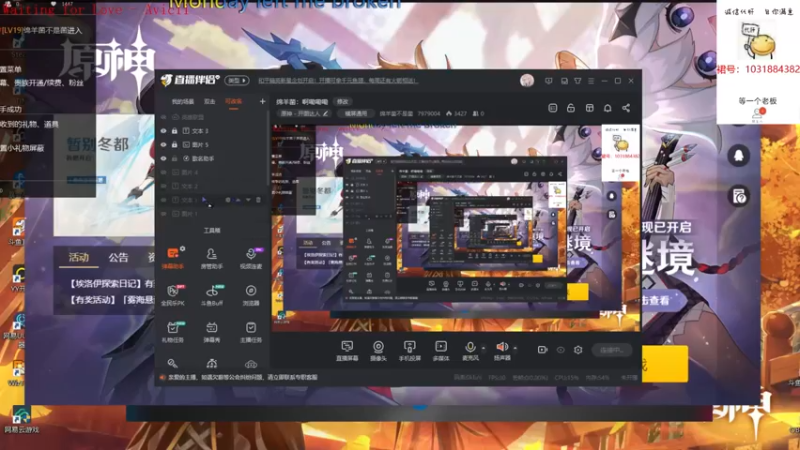This screenshot has height=450, width=800.
Task: Delete the hovered 文本 1 source with trash icon
Action: 259,200
